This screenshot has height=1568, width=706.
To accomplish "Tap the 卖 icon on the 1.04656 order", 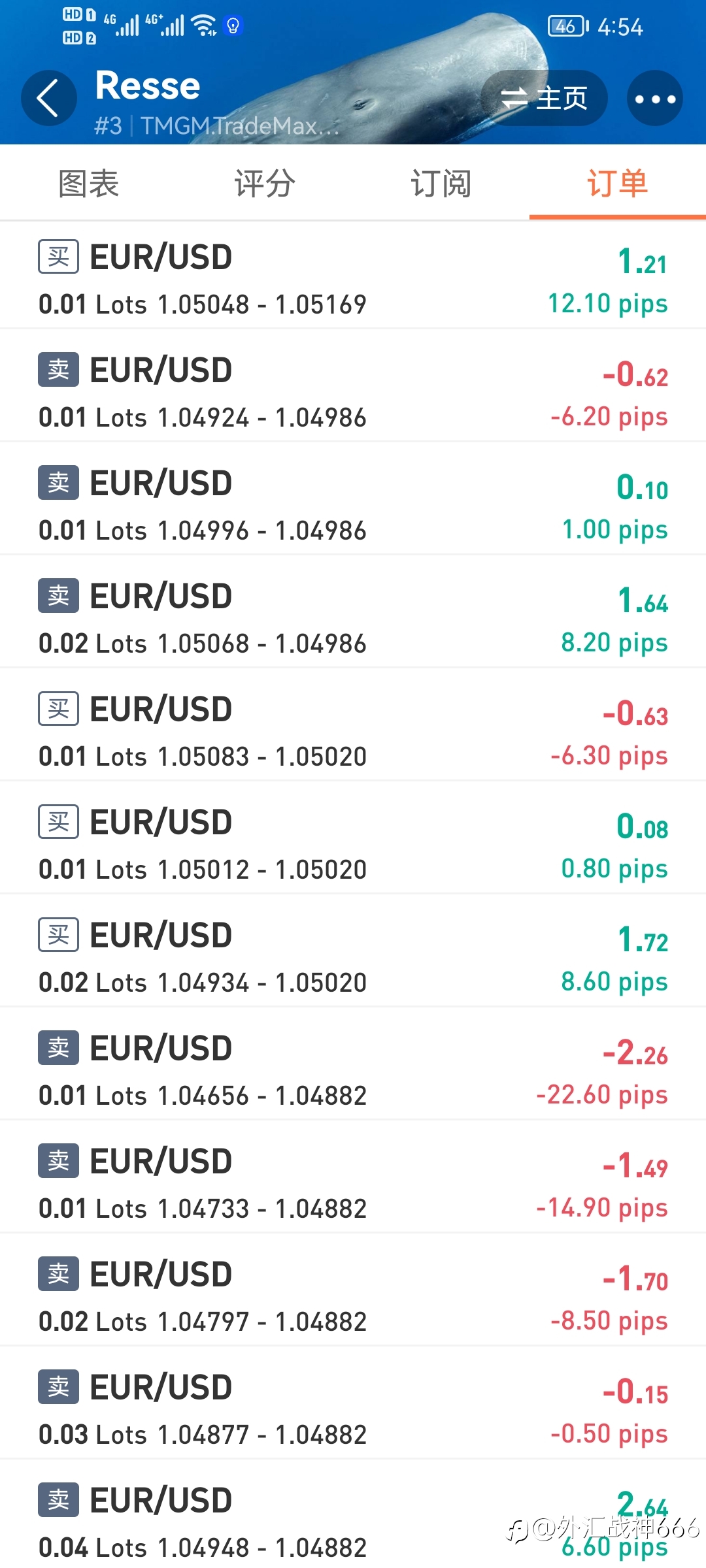I will 58,1048.
